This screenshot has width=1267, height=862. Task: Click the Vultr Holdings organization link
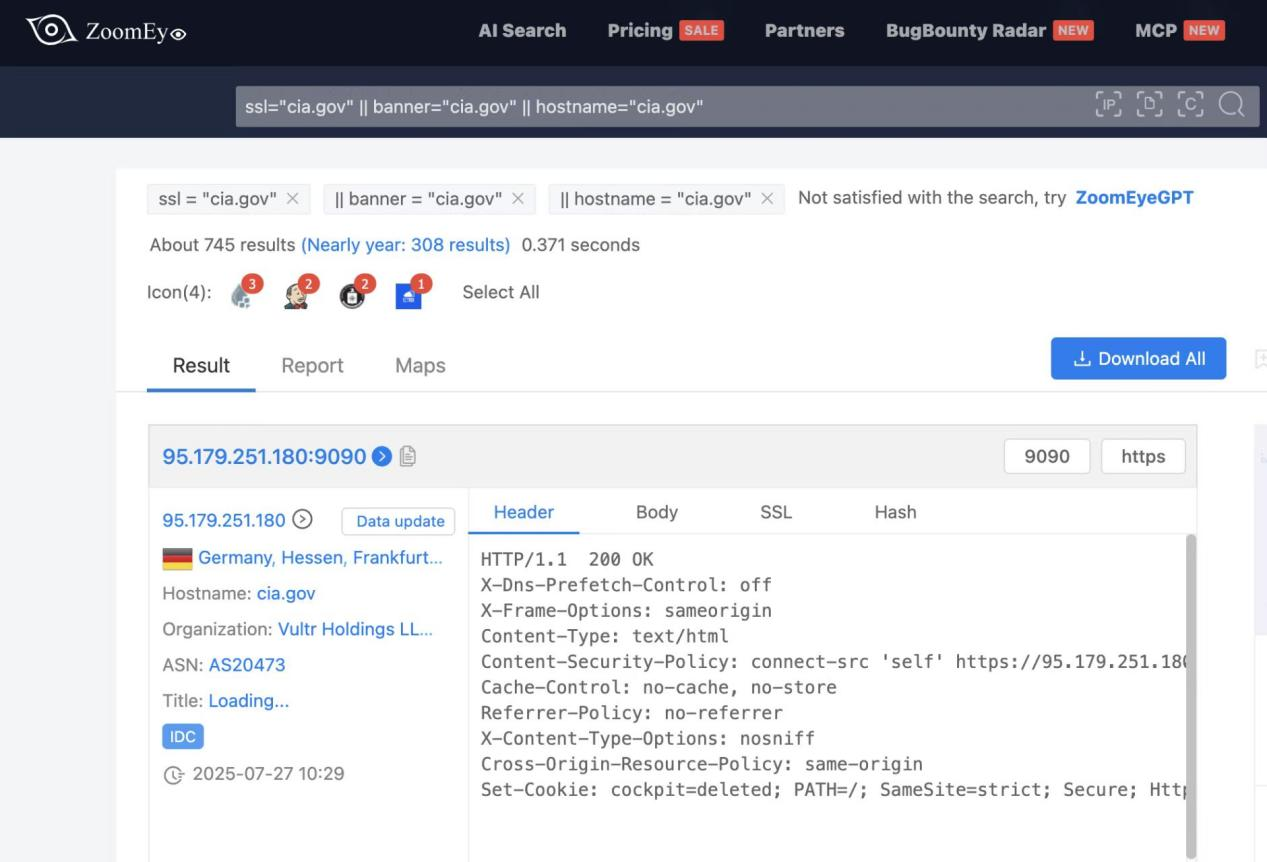pos(355,629)
